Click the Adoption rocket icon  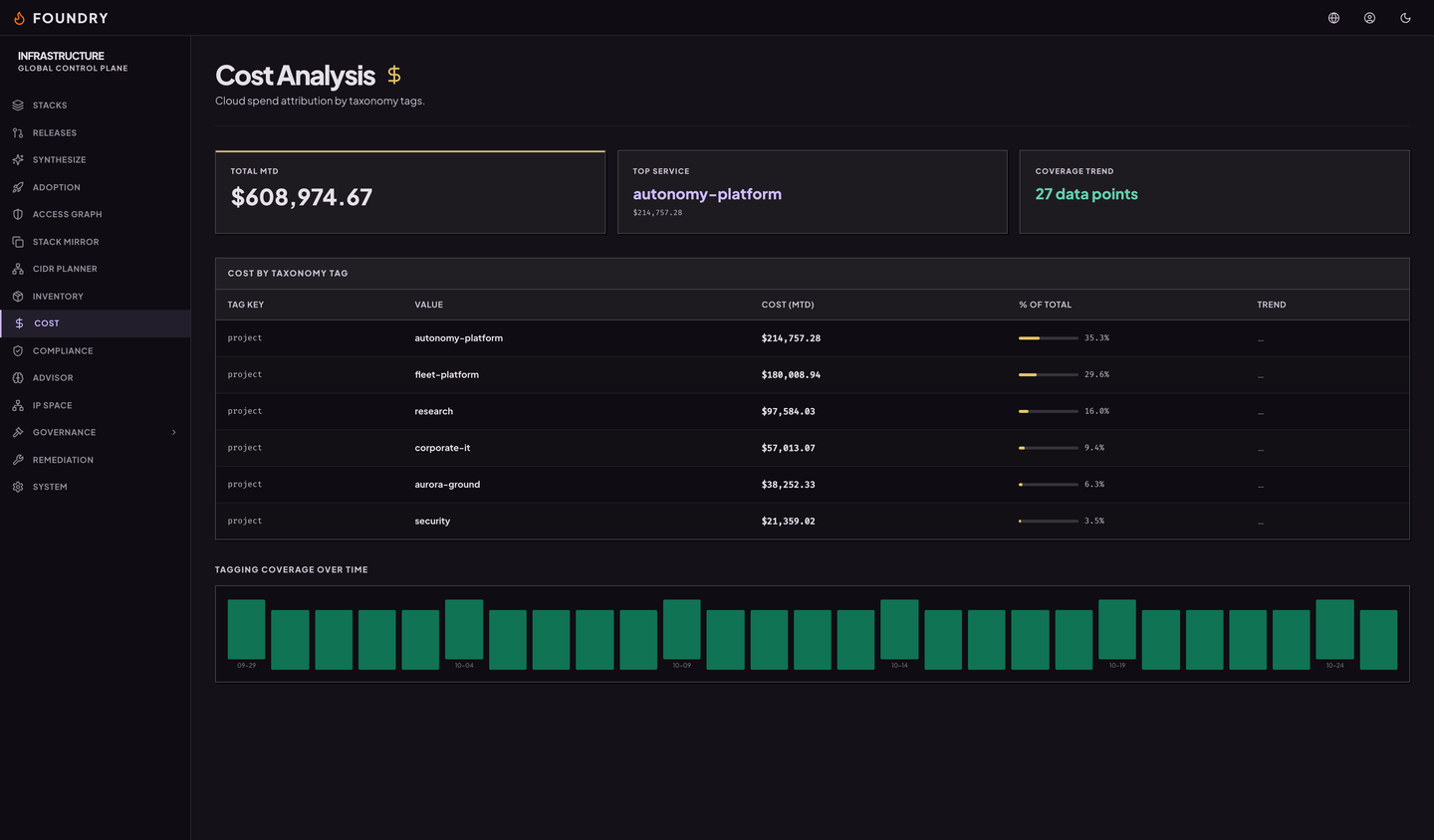pos(18,187)
